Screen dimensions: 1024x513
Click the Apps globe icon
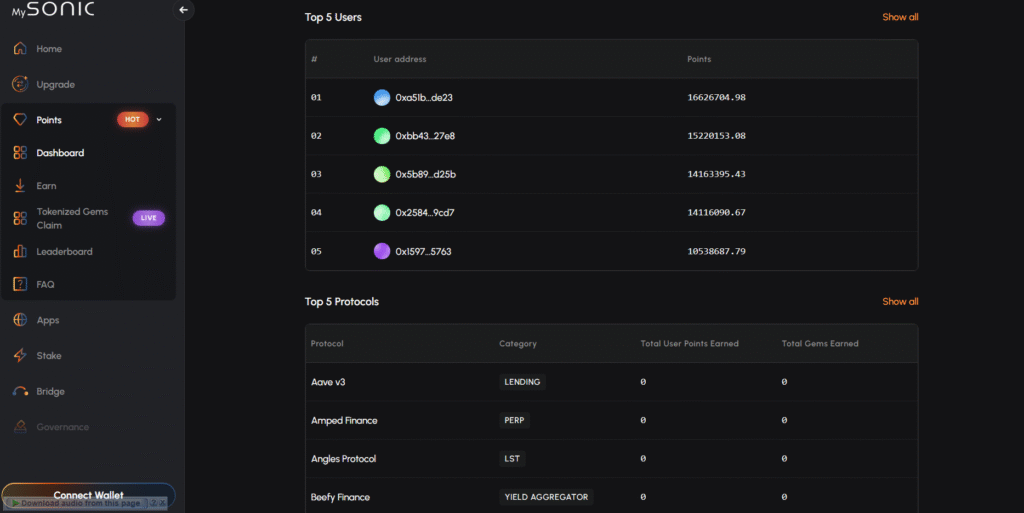[x=20, y=321]
